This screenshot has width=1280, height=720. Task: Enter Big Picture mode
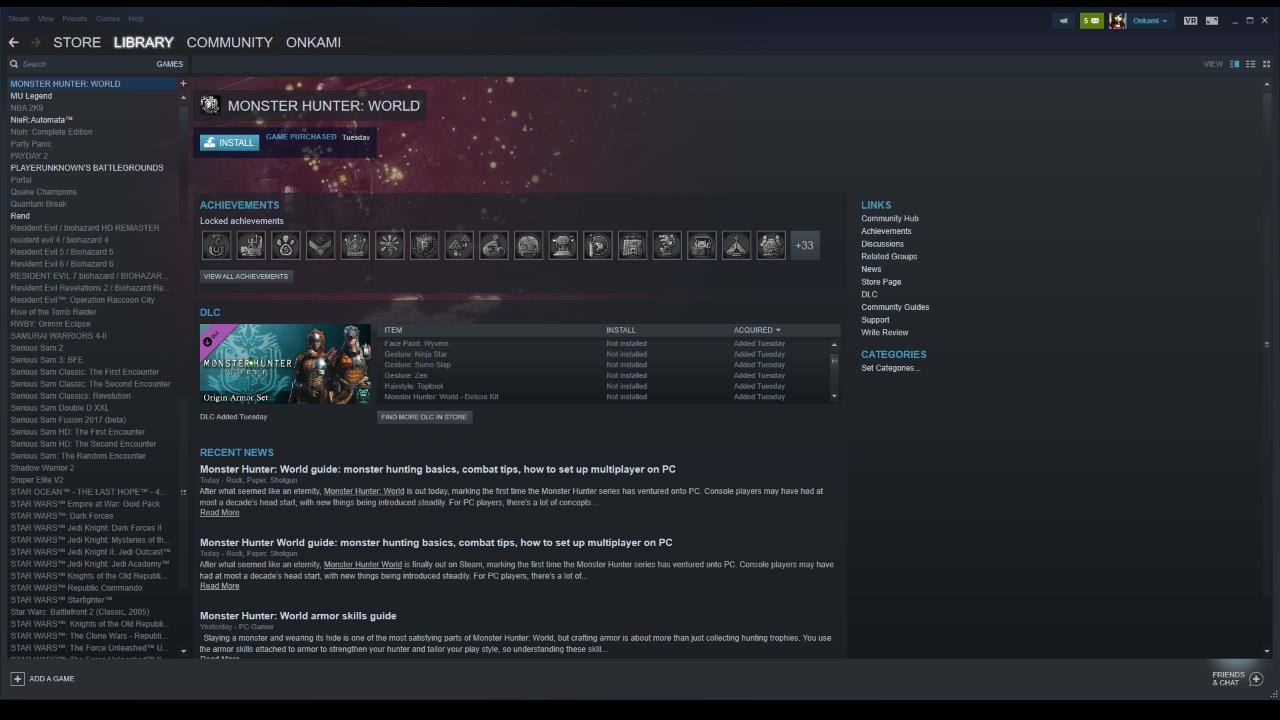pyautogui.click(x=1212, y=20)
